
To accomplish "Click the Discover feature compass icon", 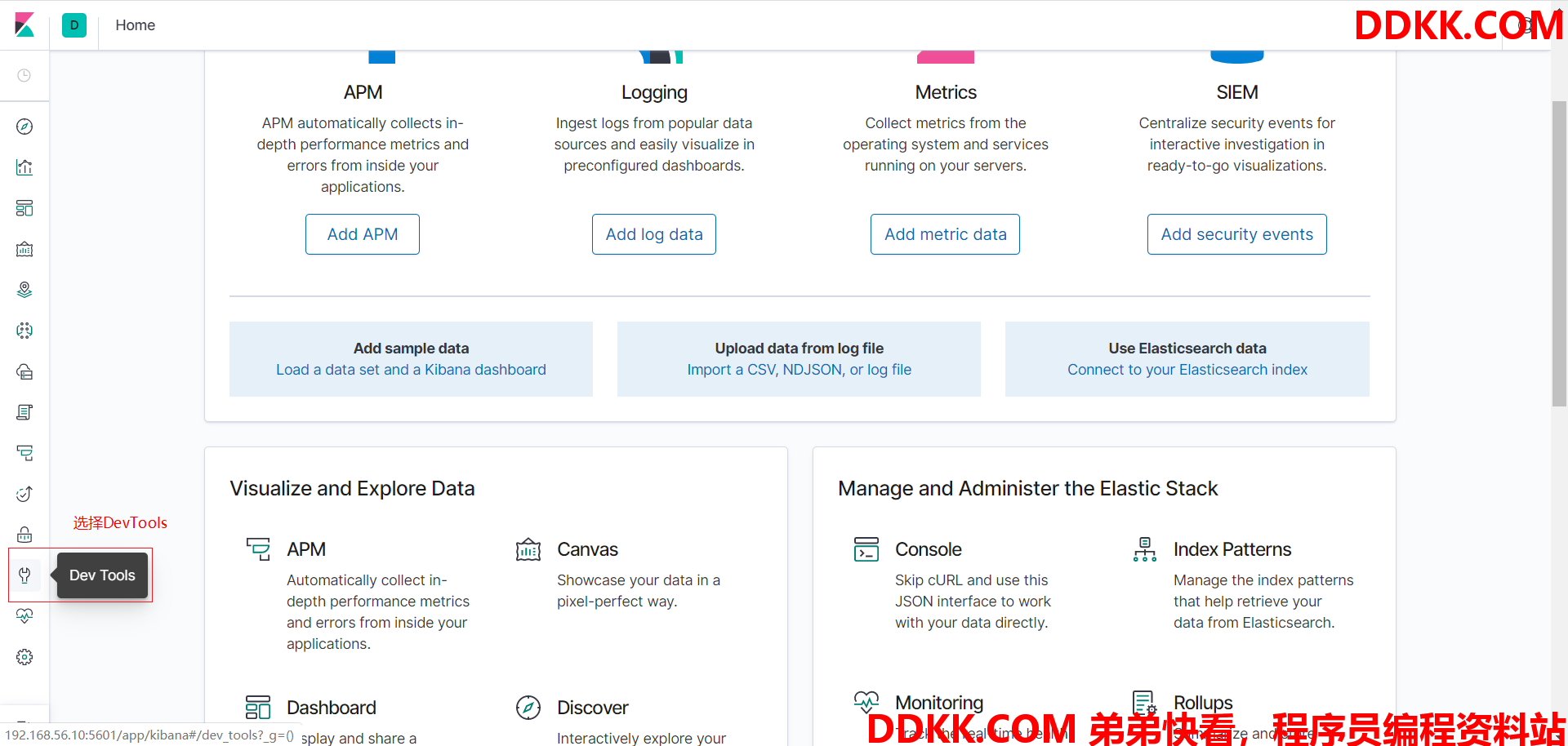I will (x=528, y=708).
